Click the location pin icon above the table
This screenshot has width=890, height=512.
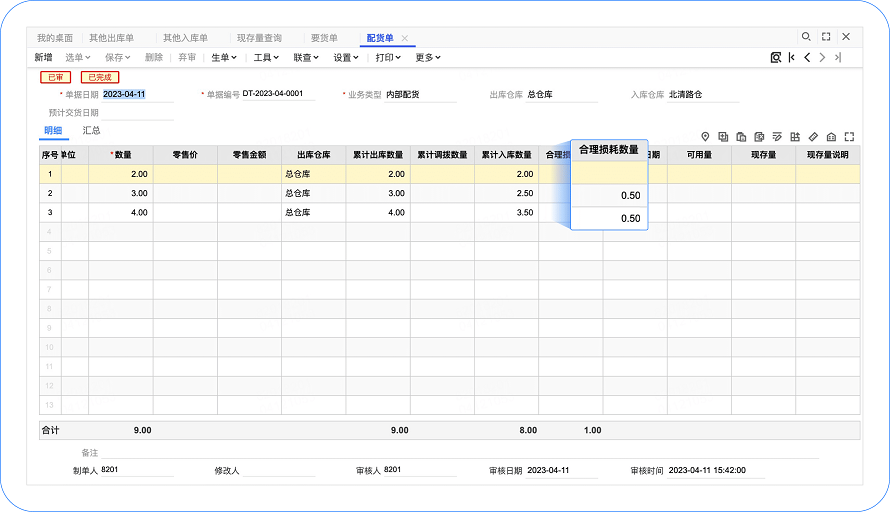(x=704, y=136)
